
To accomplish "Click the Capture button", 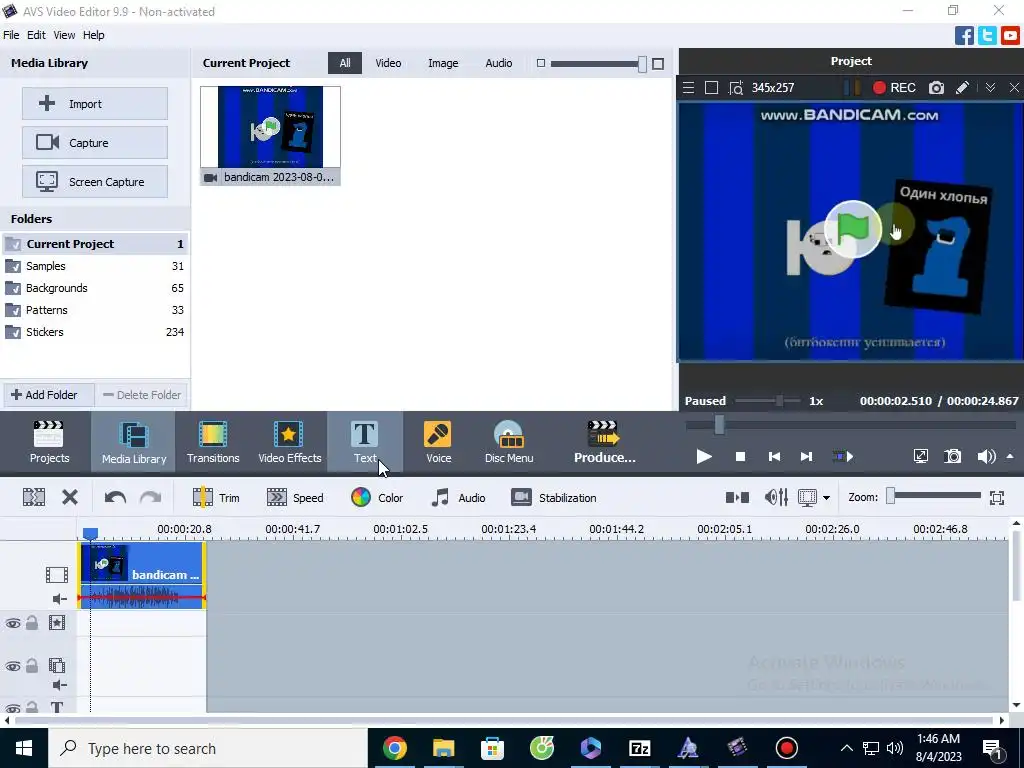I will click(95, 142).
